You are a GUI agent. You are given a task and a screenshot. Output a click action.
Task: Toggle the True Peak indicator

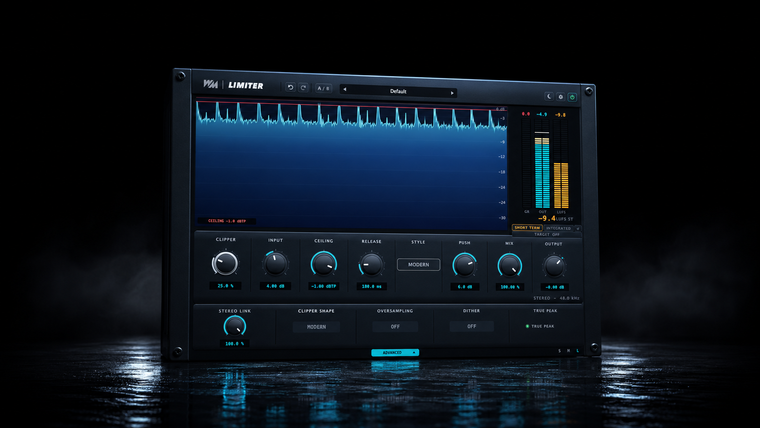point(540,326)
